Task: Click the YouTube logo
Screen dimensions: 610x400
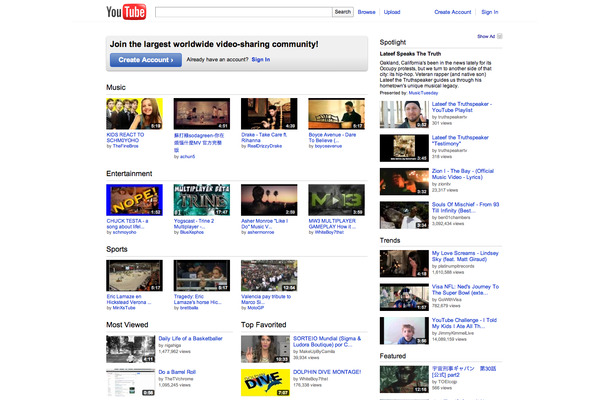Action: (x=126, y=12)
